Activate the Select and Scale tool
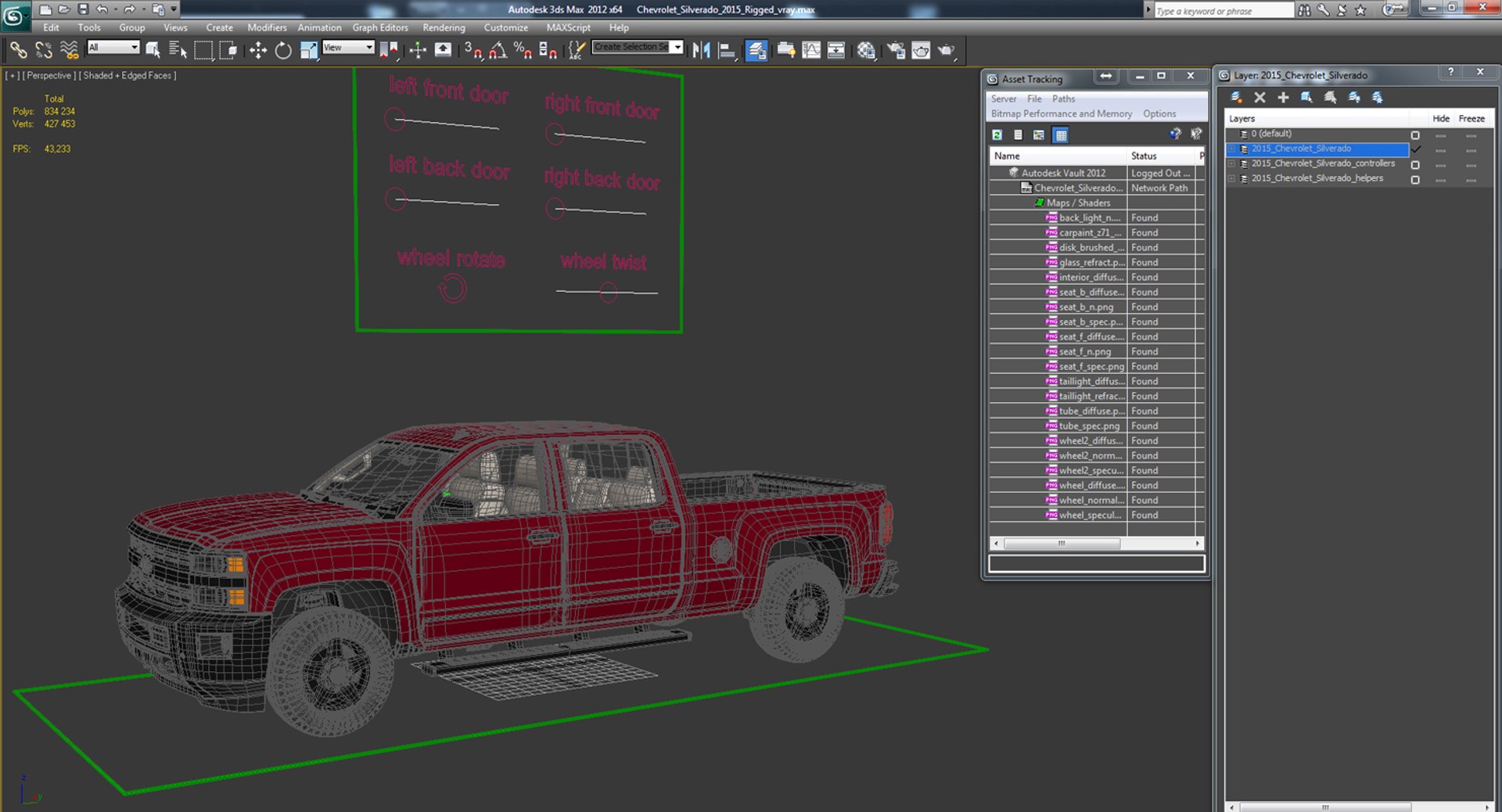 (309, 51)
